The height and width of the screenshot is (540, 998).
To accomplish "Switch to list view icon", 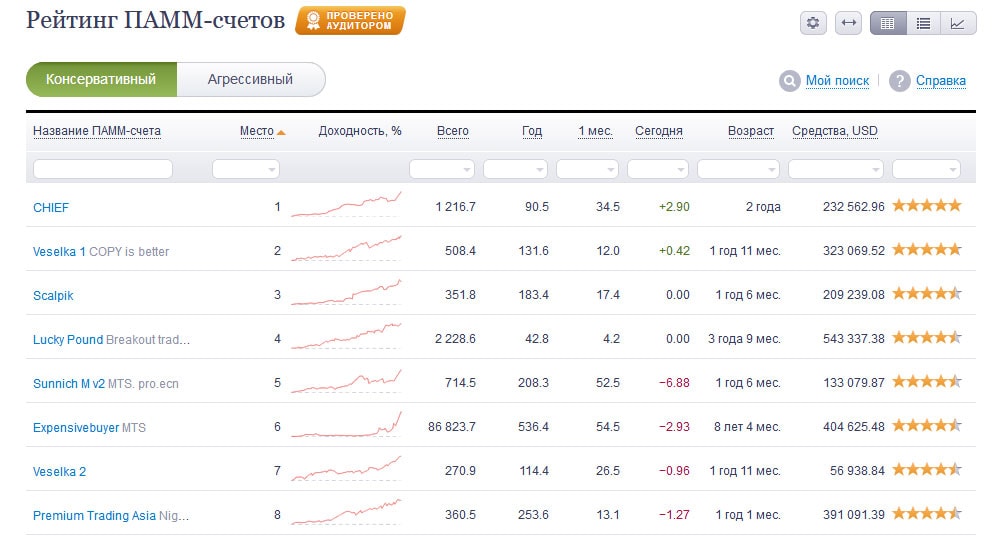I will point(923,23).
